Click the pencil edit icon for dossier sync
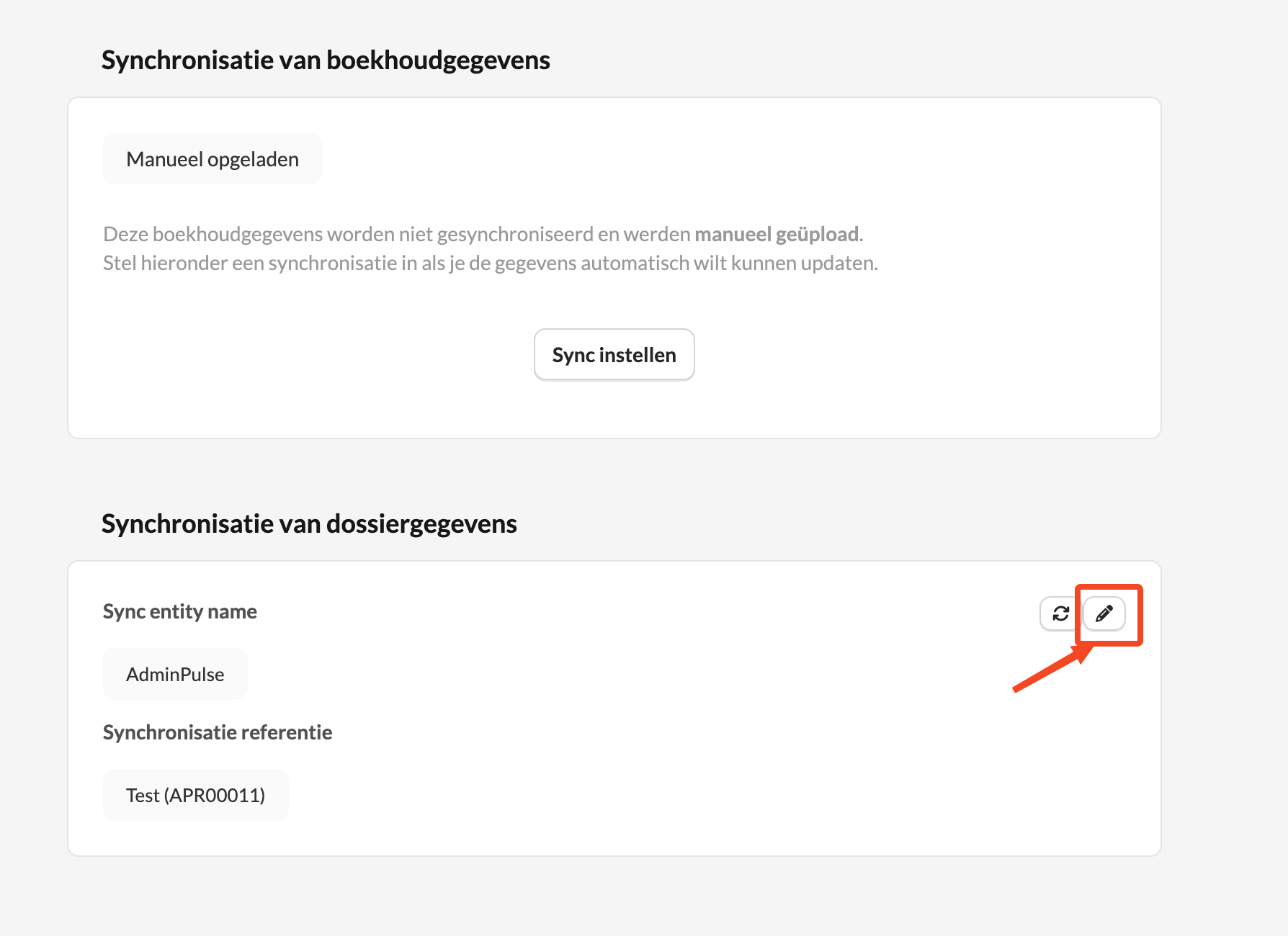 (x=1104, y=613)
